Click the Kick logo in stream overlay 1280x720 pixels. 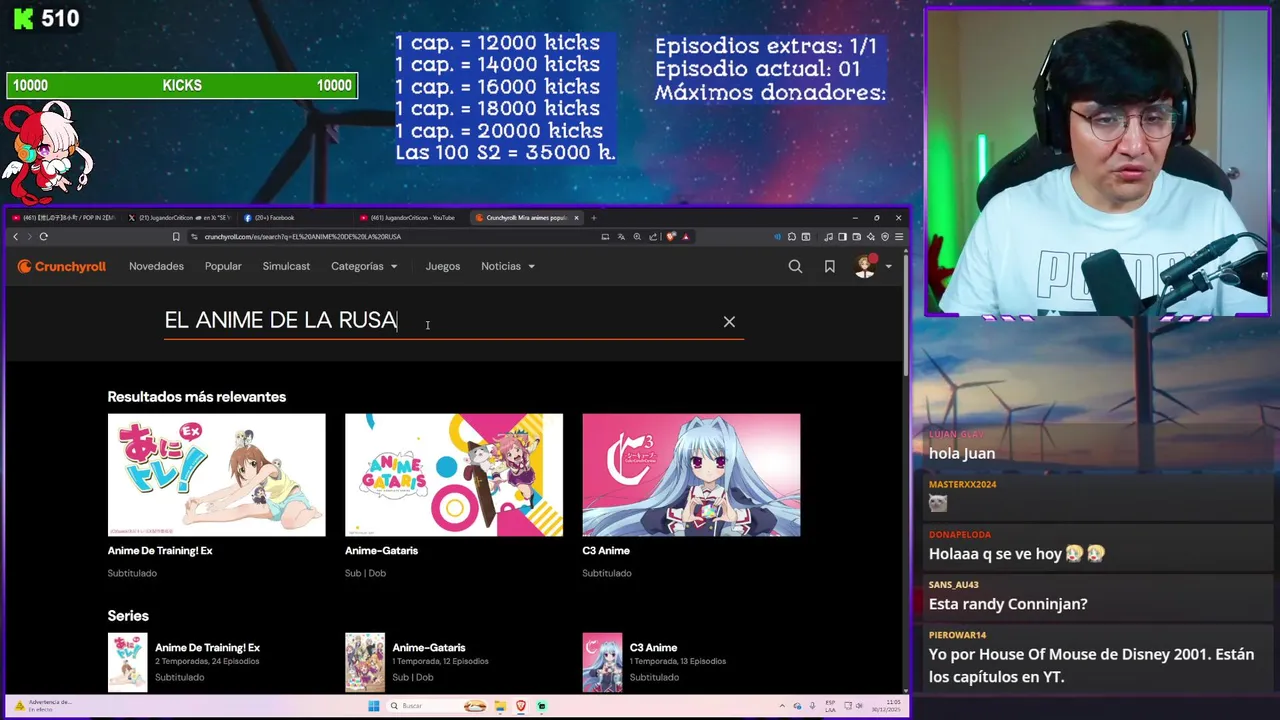tap(24, 18)
